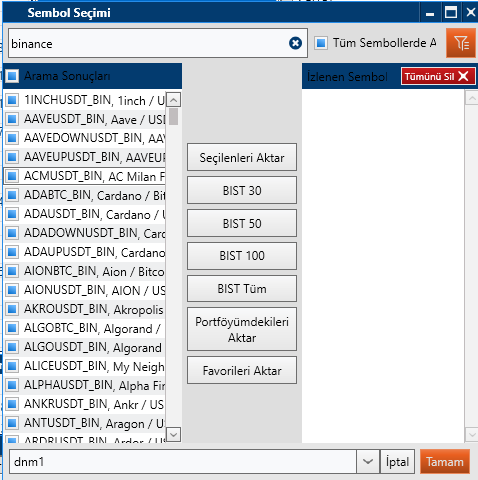Image resolution: width=478 pixels, height=480 pixels.
Task: Check the ANKRUSDT_BIN checkbox
Action: [x=12, y=404]
